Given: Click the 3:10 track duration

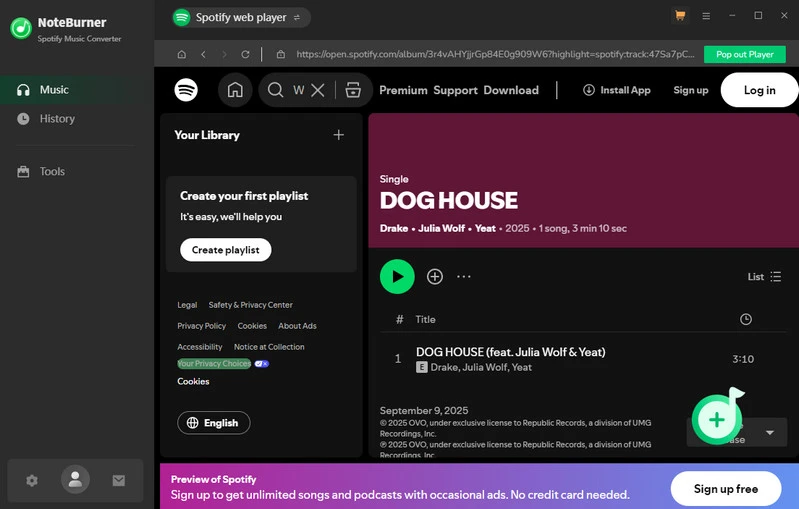Looking at the screenshot, I should 743,359.
